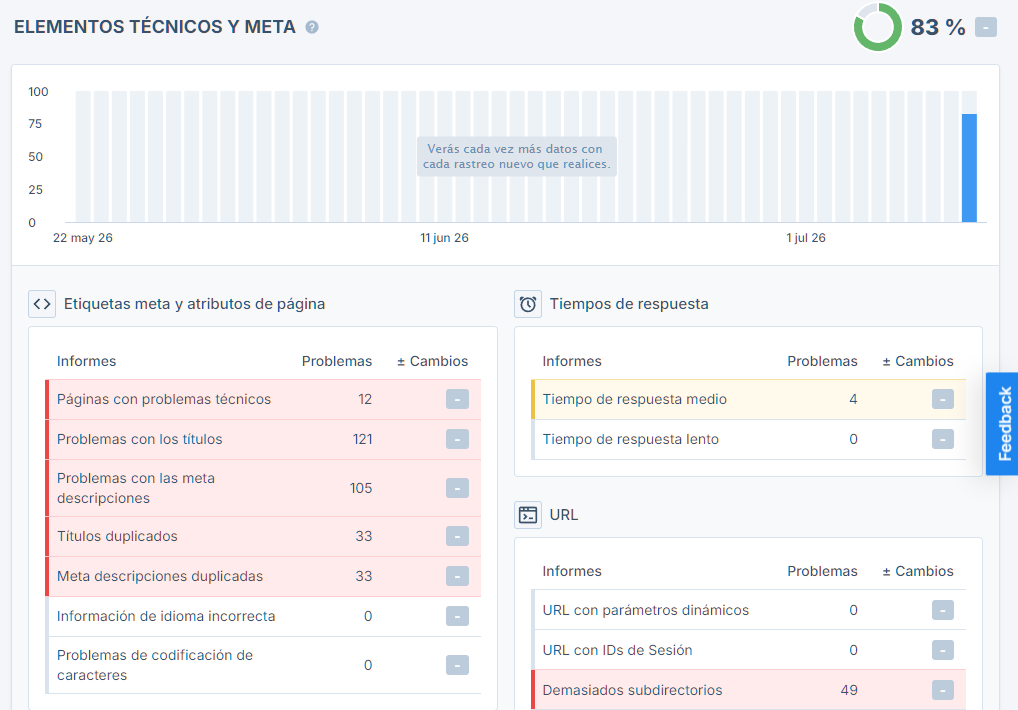Click the 11 jun 26 date label
Screen dimensions: 1018x710
click(x=444, y=238)
